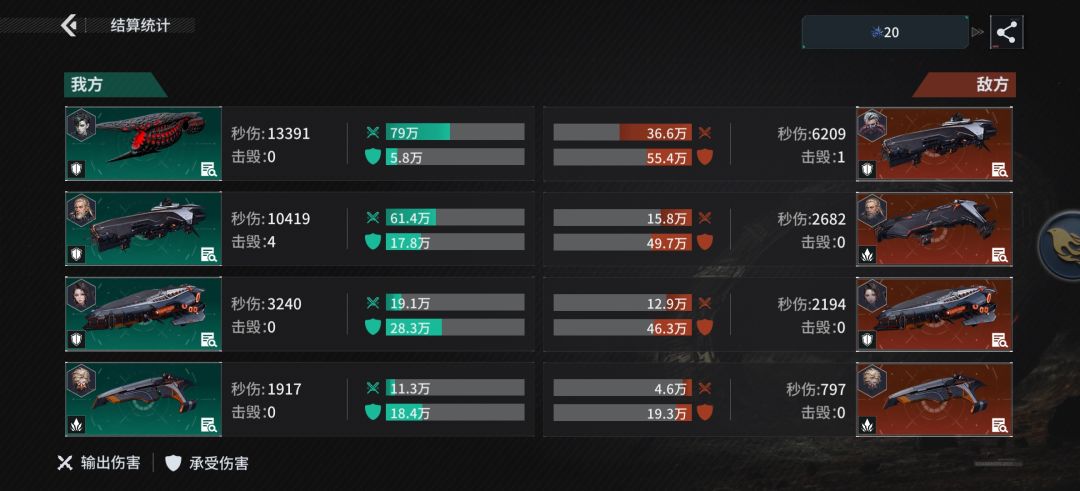Select the 敌方 team header tab
Viewport: 1080px width, 491px height.
964,85
